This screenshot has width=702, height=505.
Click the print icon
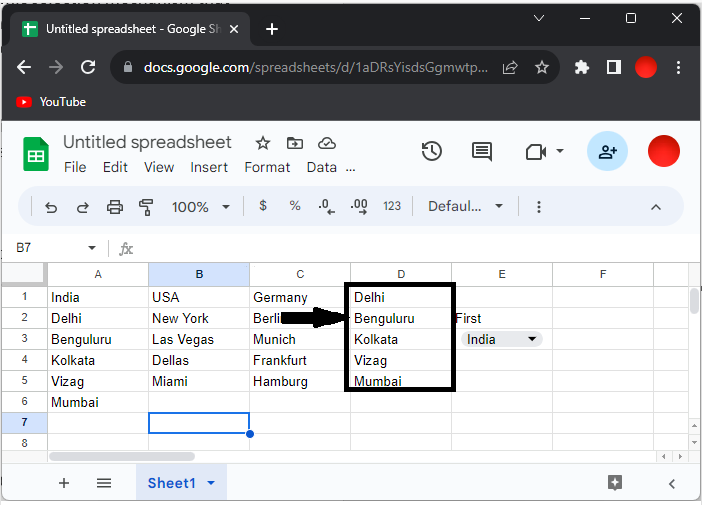coord(115,207)
